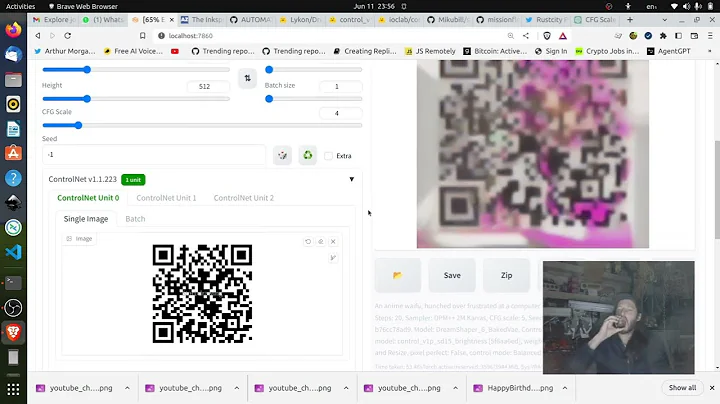This screenshot has height=404, width=720.
Task: Remove the ControlNet QR image
Action: tap(333, 241)
